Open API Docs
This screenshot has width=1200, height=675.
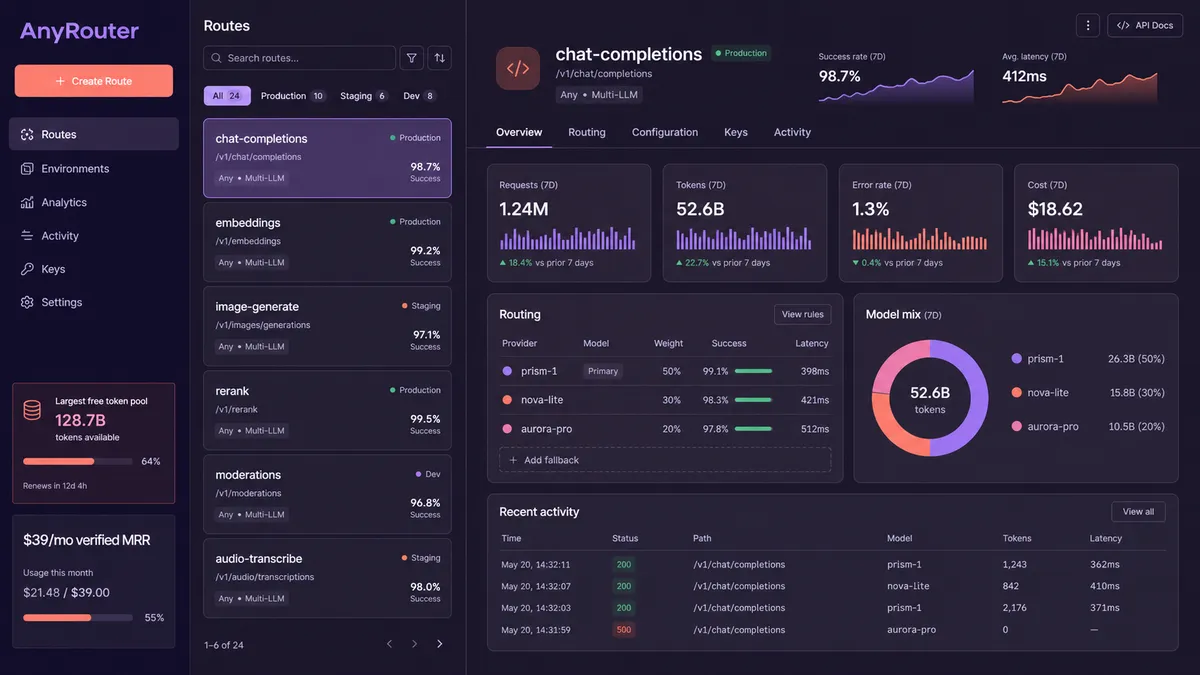click(1145, 25)
